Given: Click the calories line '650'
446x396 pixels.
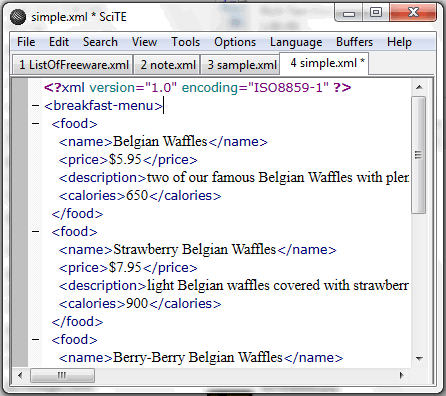Looking at the screenshot, I should click(140, 196).
